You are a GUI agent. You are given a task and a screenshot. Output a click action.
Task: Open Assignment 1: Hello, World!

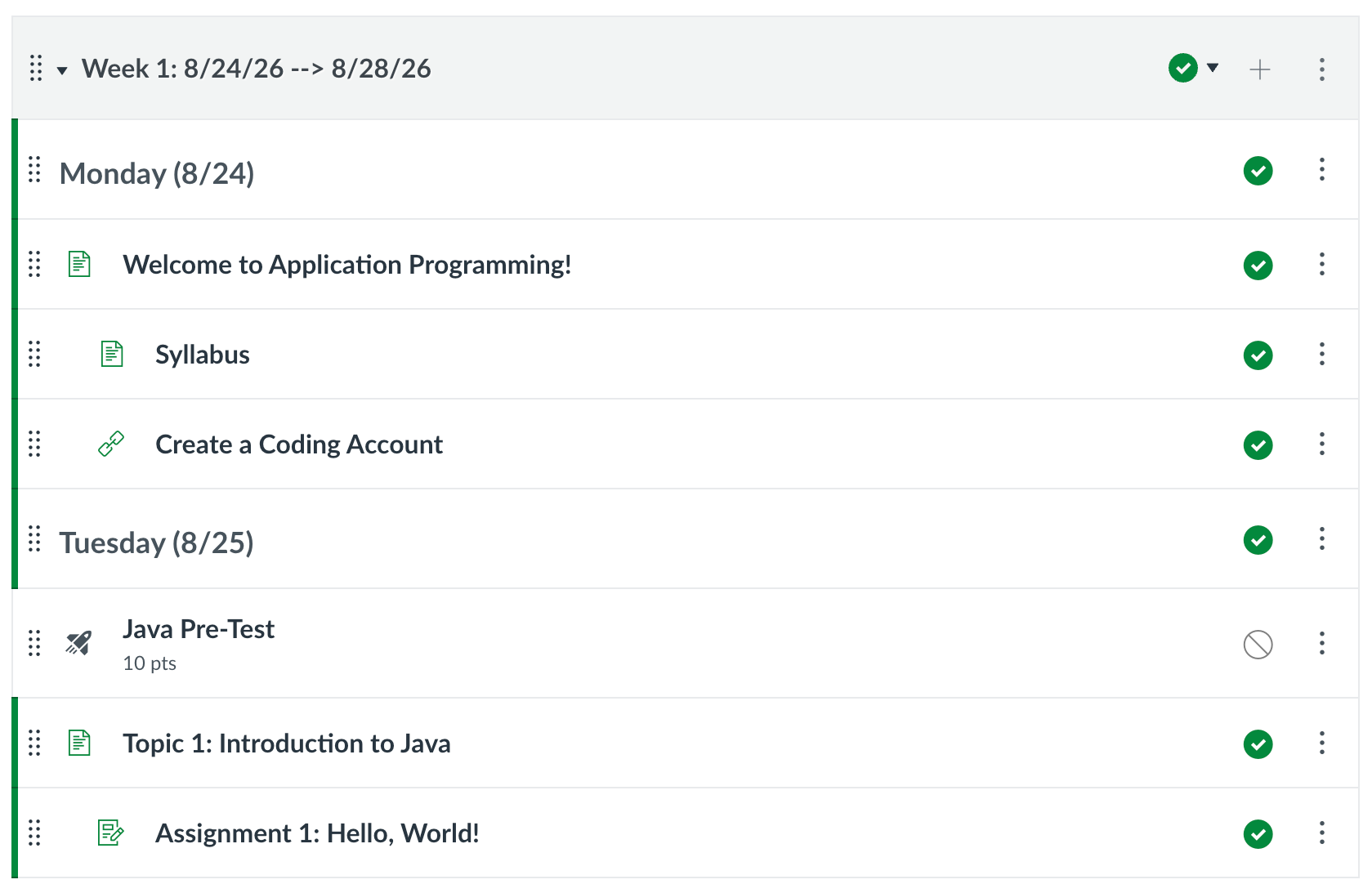[318, 833]
